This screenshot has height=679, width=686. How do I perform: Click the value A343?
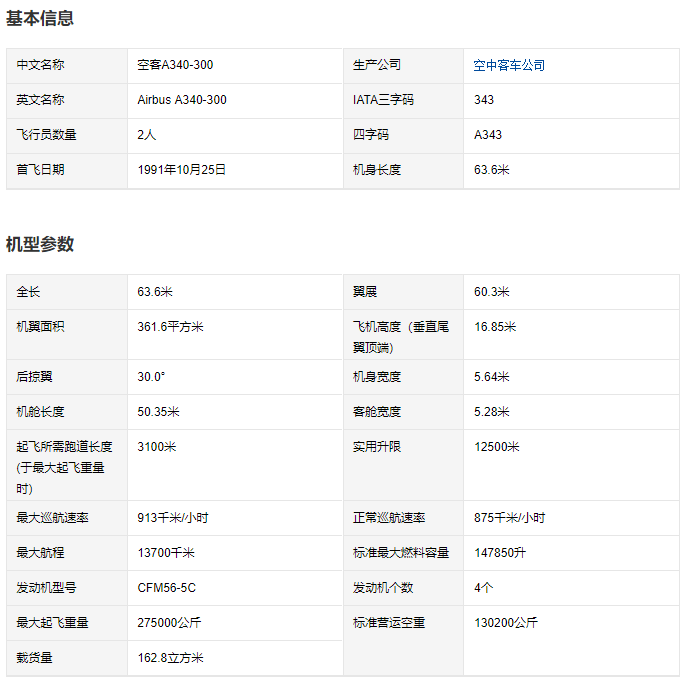point(488,135)
